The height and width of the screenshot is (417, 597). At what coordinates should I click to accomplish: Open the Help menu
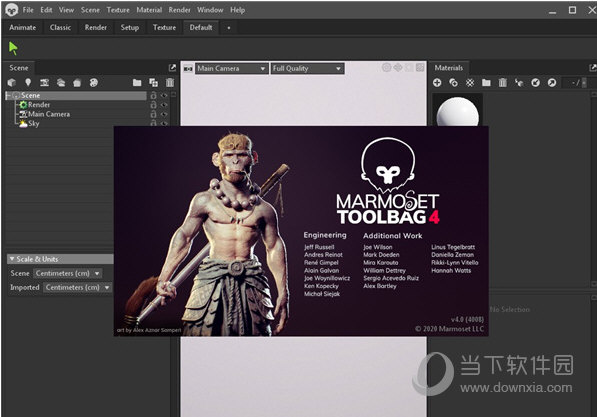tap(237, 10)
